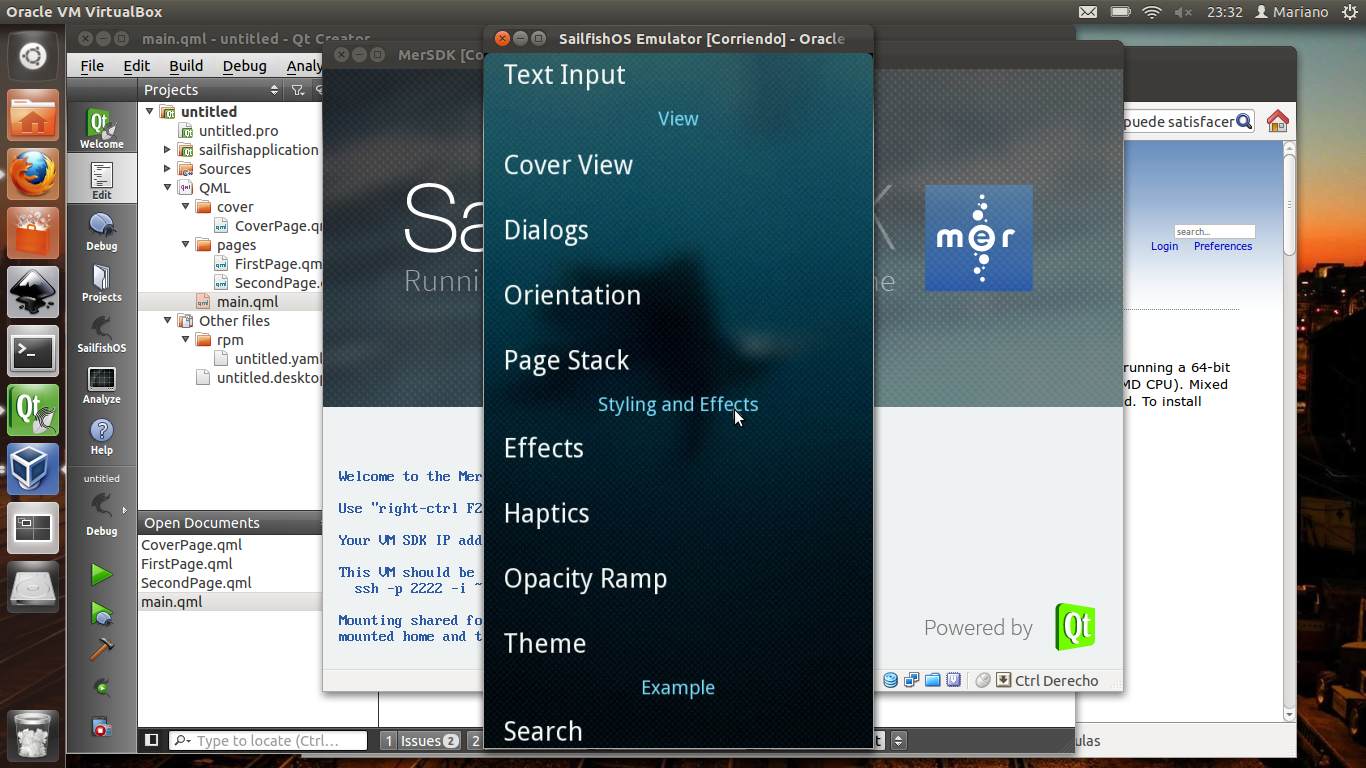Collapse the untitled project tree node

click(x=150, y=112)
